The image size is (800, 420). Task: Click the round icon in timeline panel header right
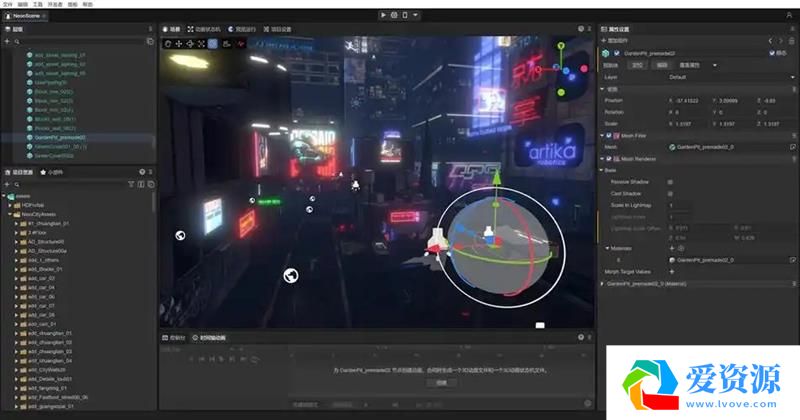pyautogui.click(x=581, y=337)
